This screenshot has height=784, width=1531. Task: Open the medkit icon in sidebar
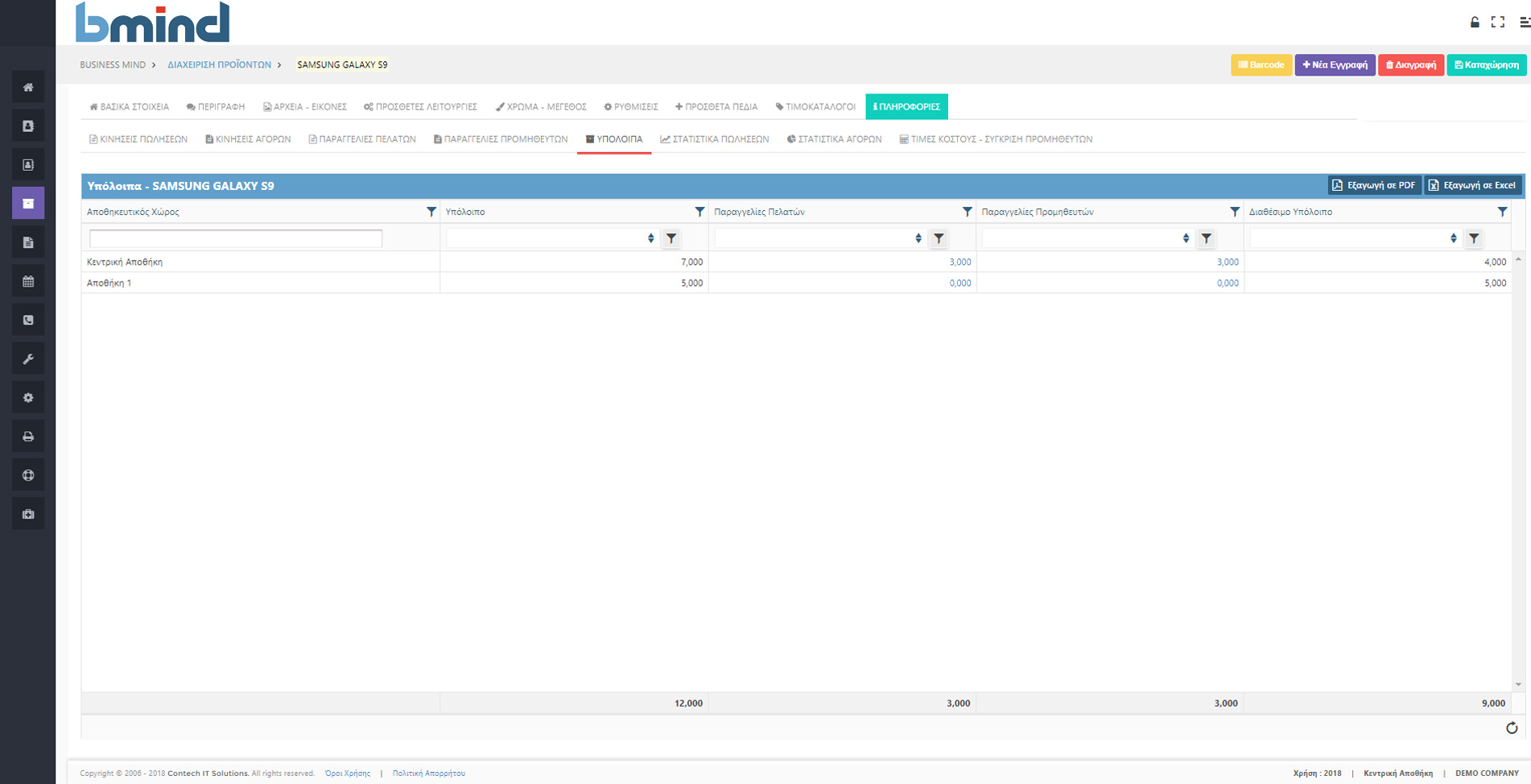[x=28, y=514]
